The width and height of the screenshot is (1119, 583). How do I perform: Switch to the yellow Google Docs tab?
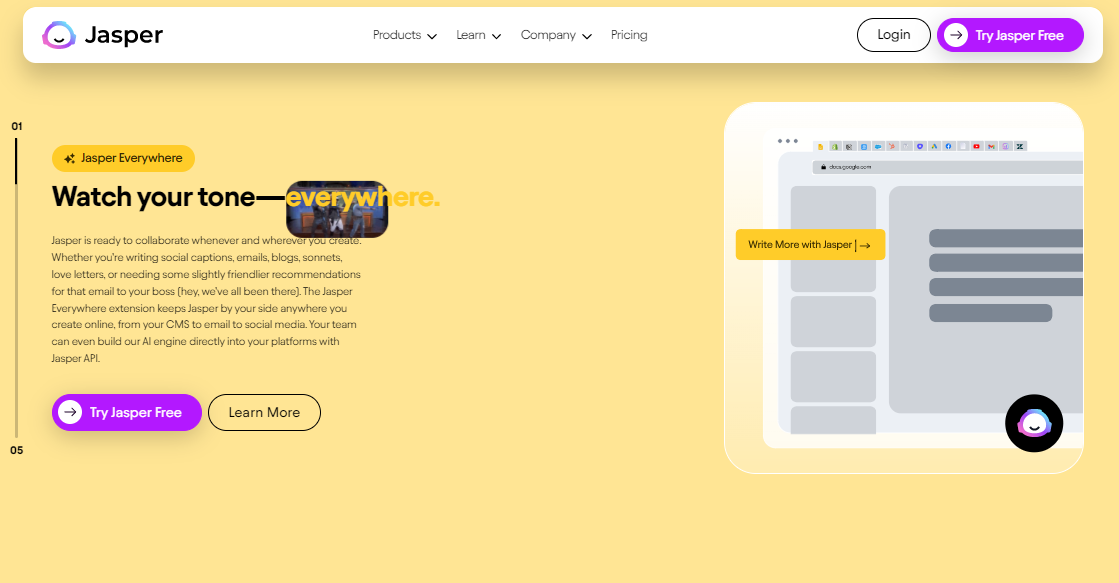[821, 146]
